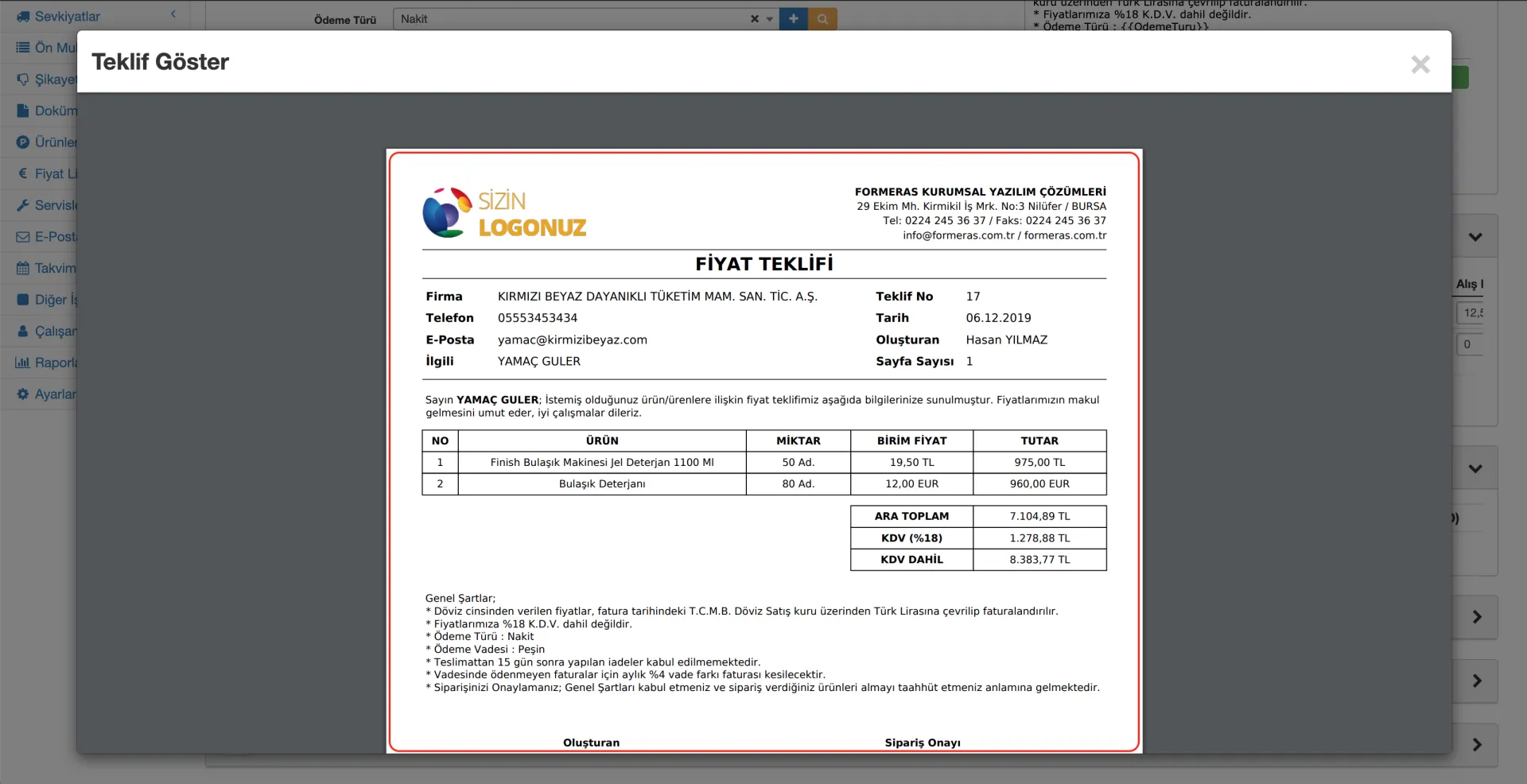Click the Diğer İş square icon
The height and width of the screenshot is (784, 1527).
(x=23, y=300)
